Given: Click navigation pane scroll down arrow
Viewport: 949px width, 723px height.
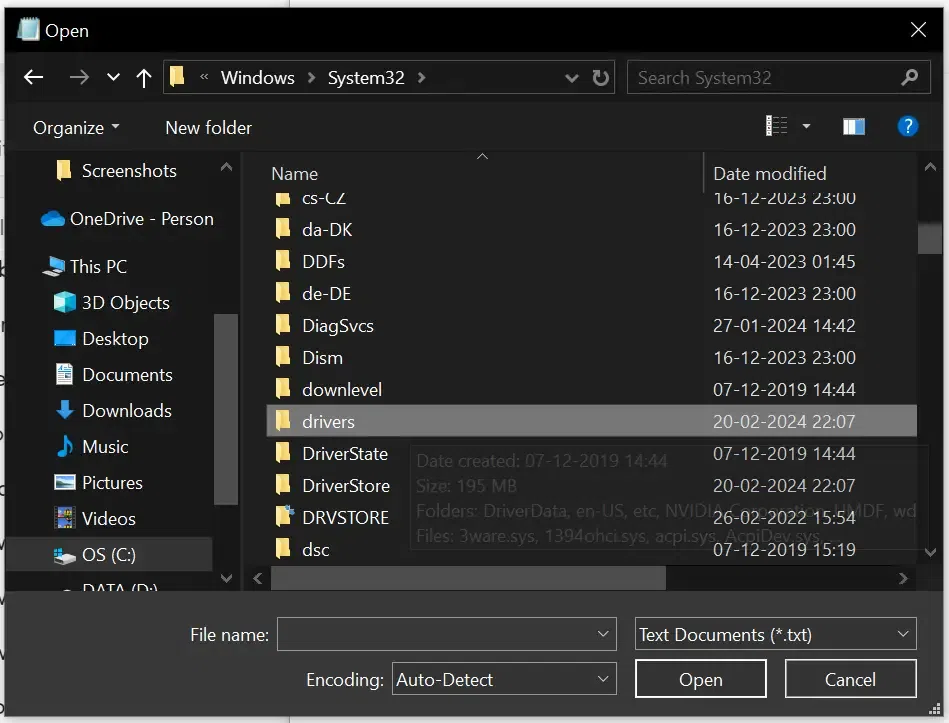Looking at the screenshot, I should pos(226,578).
